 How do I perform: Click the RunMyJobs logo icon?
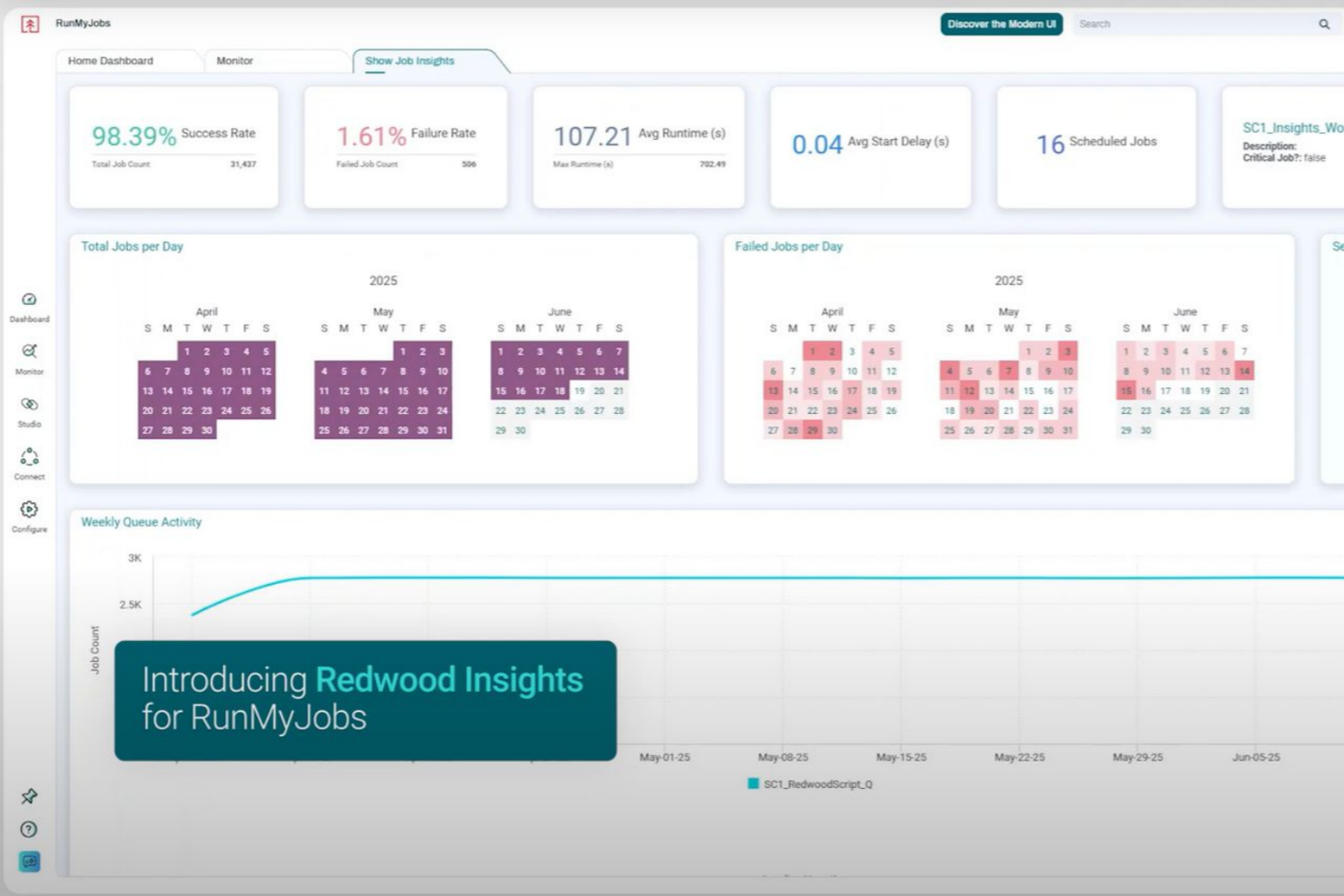30,25
